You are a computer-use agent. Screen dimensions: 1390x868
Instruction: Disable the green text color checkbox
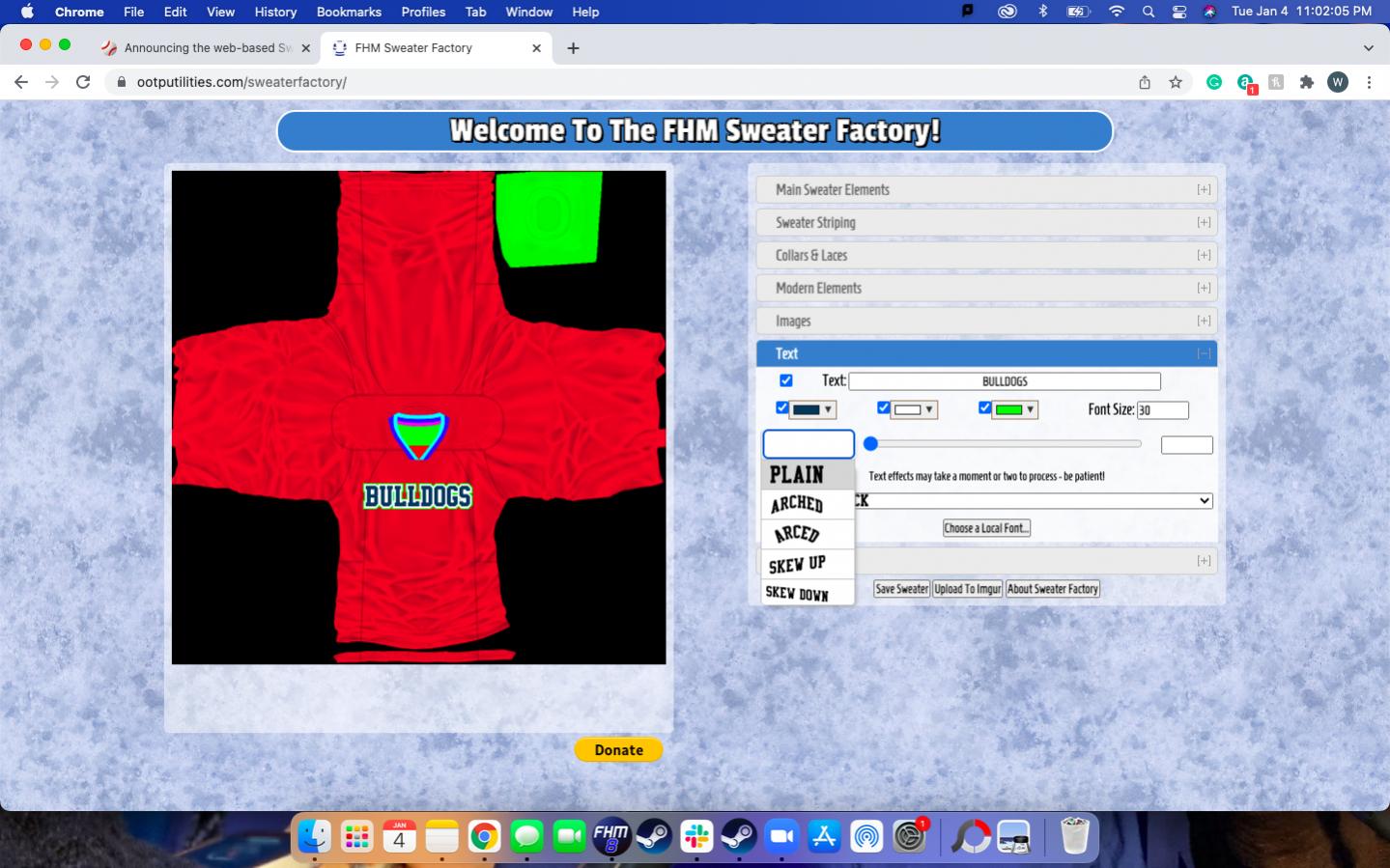pyautogui.click(x=984, y=408)
